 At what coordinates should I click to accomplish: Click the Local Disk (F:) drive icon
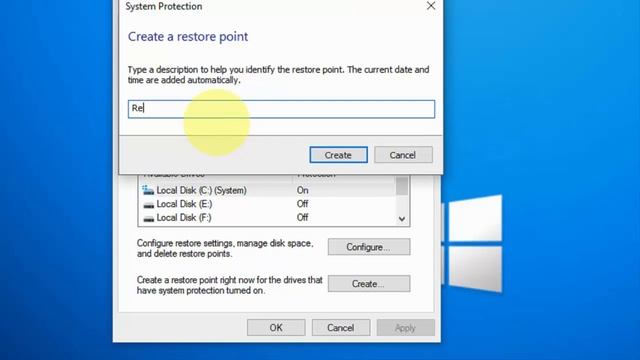[149, 218]
